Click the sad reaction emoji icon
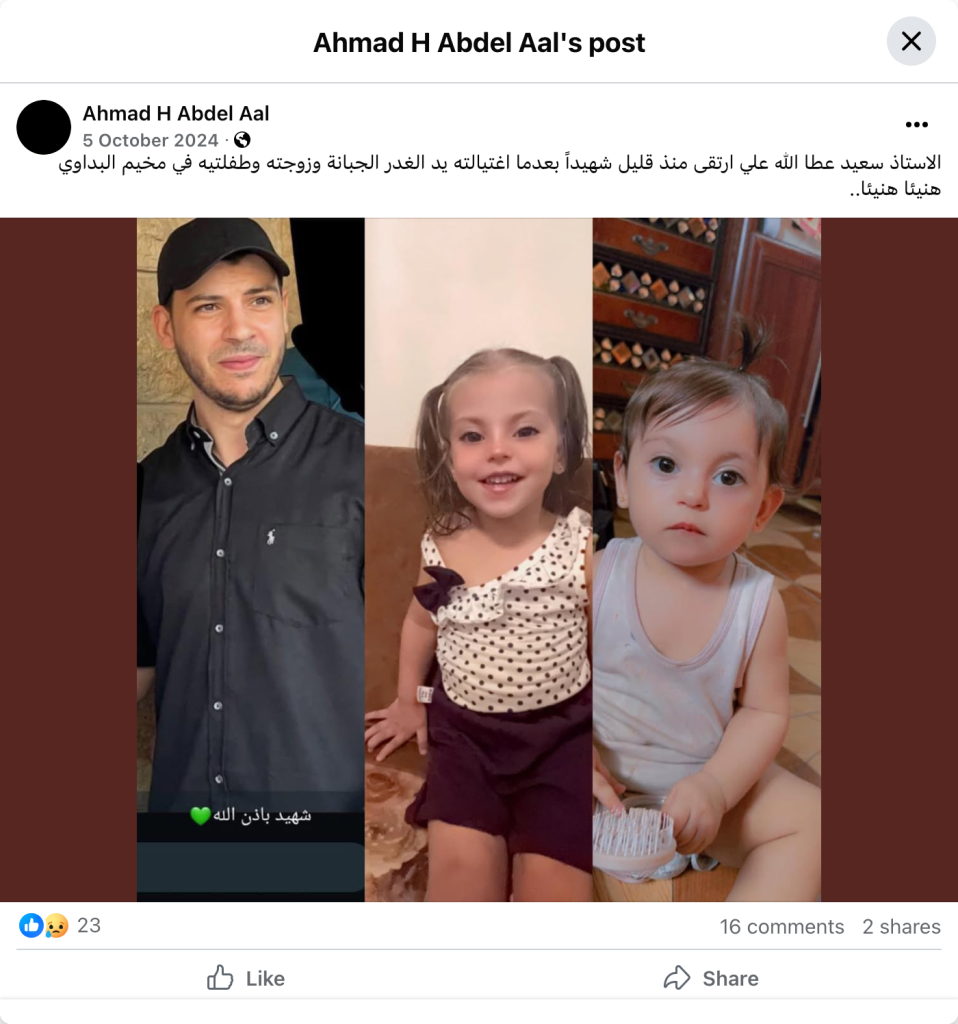The width and height of the screenshot is (958, 1024). tap(56, 925)
